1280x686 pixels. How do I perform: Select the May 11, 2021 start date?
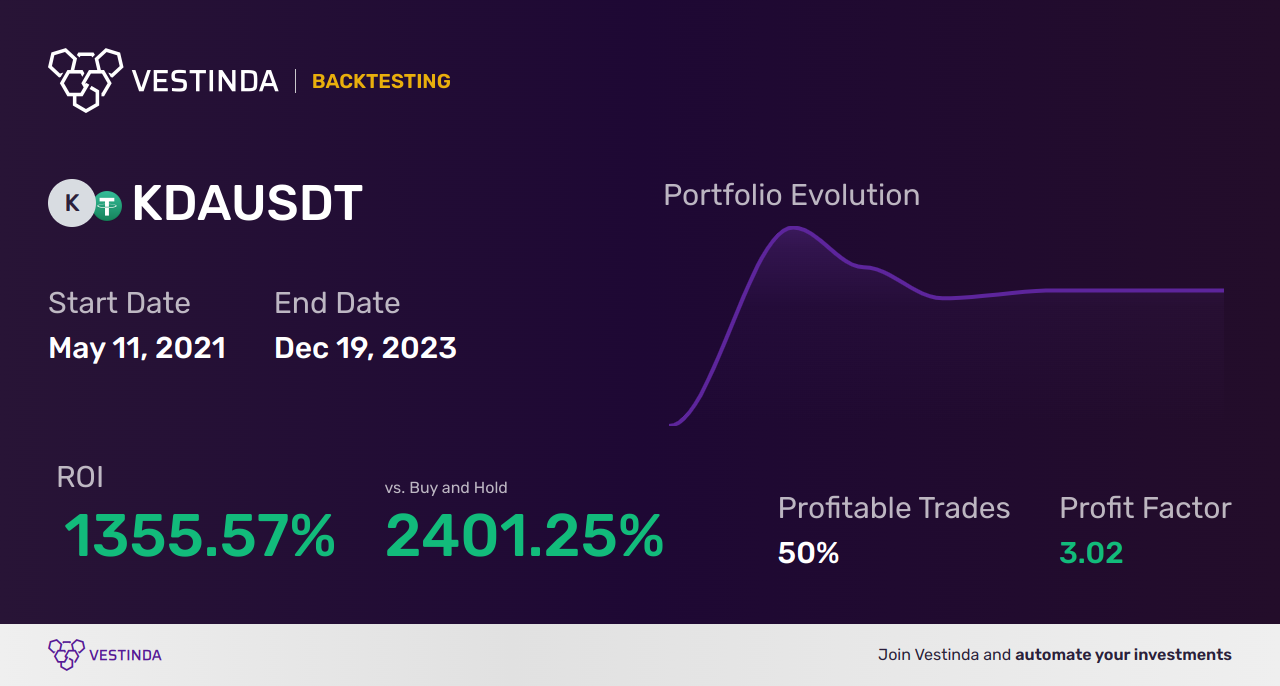click(137, 348)
